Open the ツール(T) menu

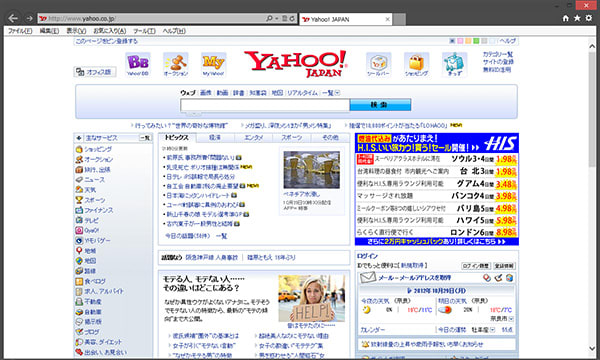pyautogui.click(x=144, y=31)
